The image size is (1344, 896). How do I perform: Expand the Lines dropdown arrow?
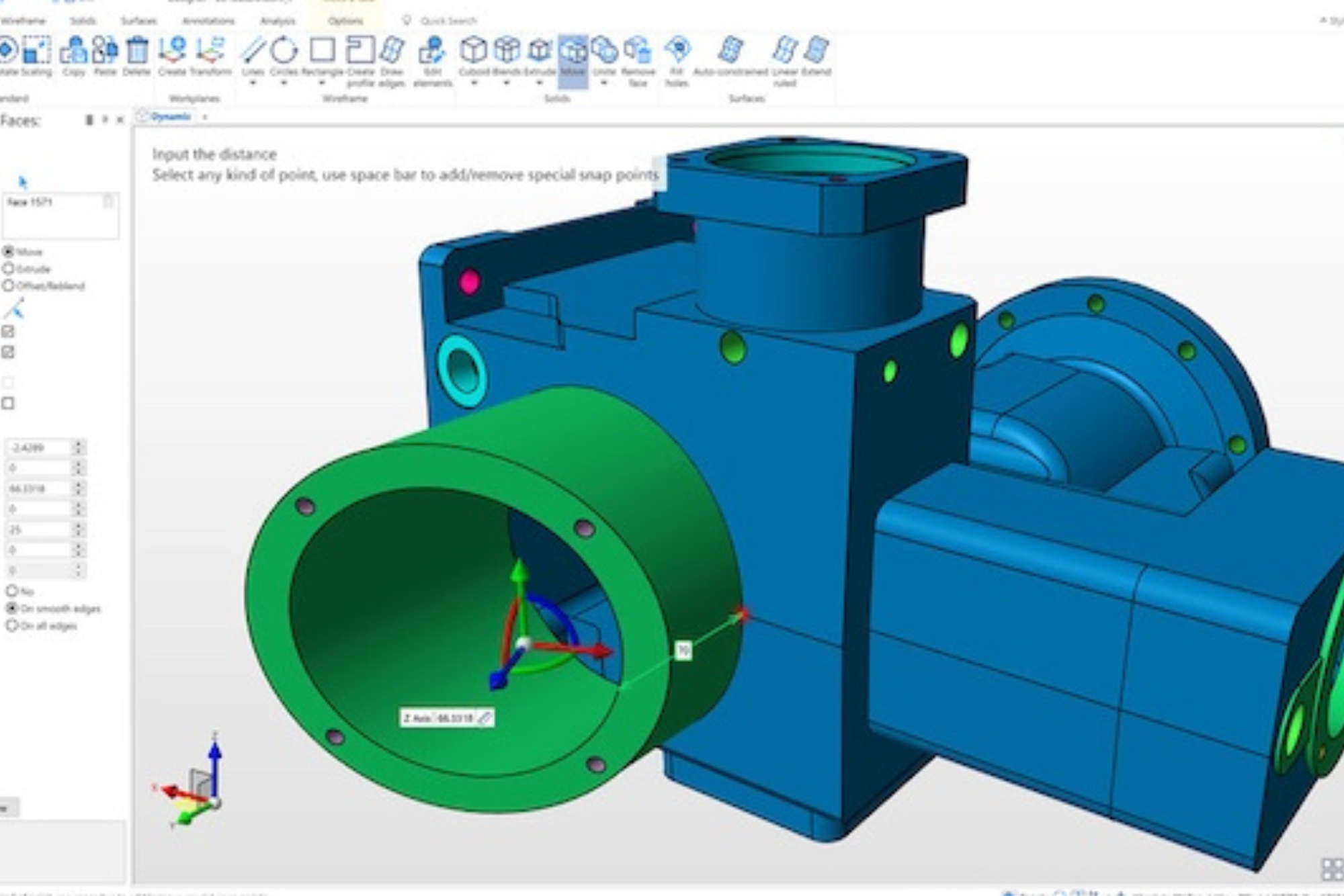[x=253, y=84]
